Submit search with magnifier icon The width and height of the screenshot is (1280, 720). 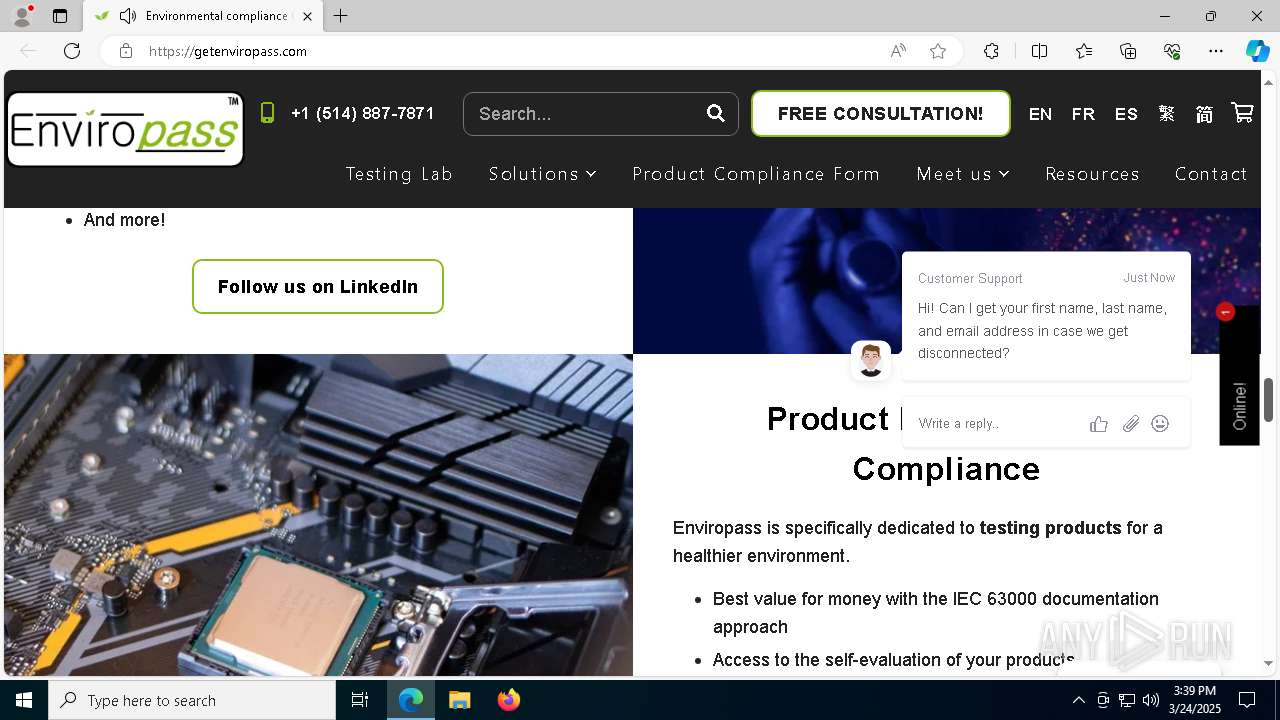point(716,113)
